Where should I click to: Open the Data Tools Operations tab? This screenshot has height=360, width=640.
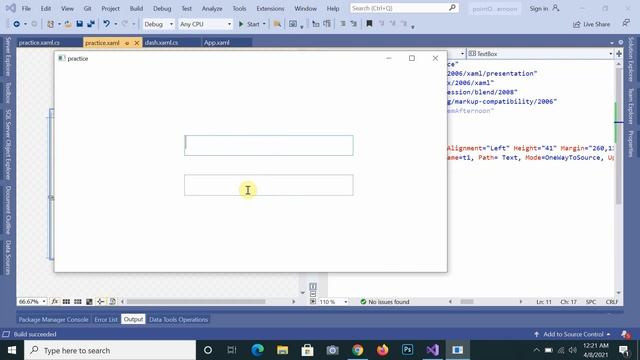pos(178,320)
